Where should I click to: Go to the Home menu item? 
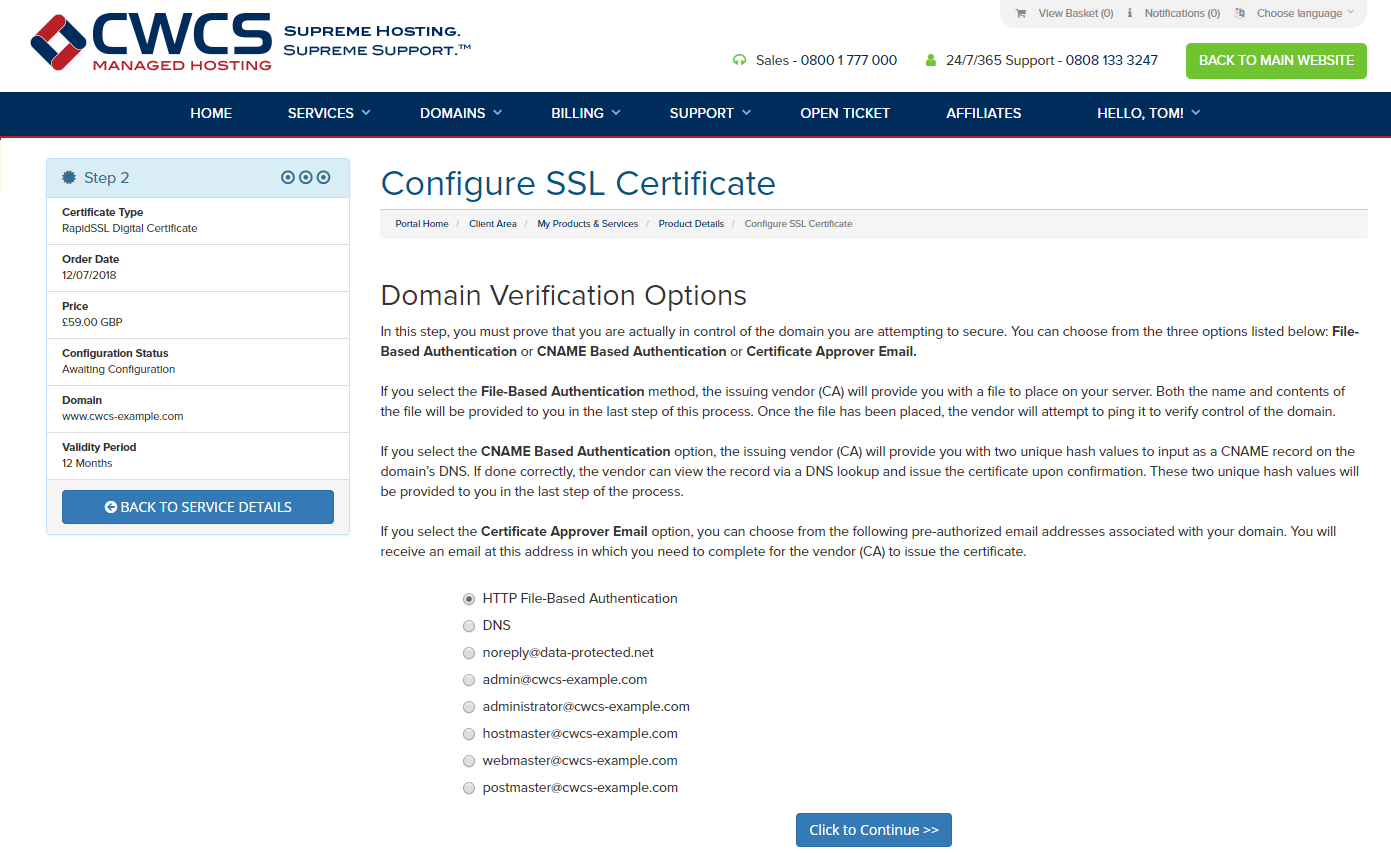(211, 113)
